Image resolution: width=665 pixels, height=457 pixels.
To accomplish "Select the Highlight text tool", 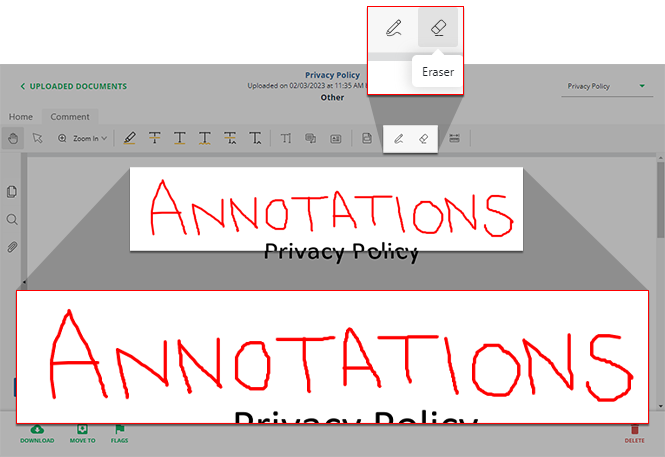I will click(130, 138).
